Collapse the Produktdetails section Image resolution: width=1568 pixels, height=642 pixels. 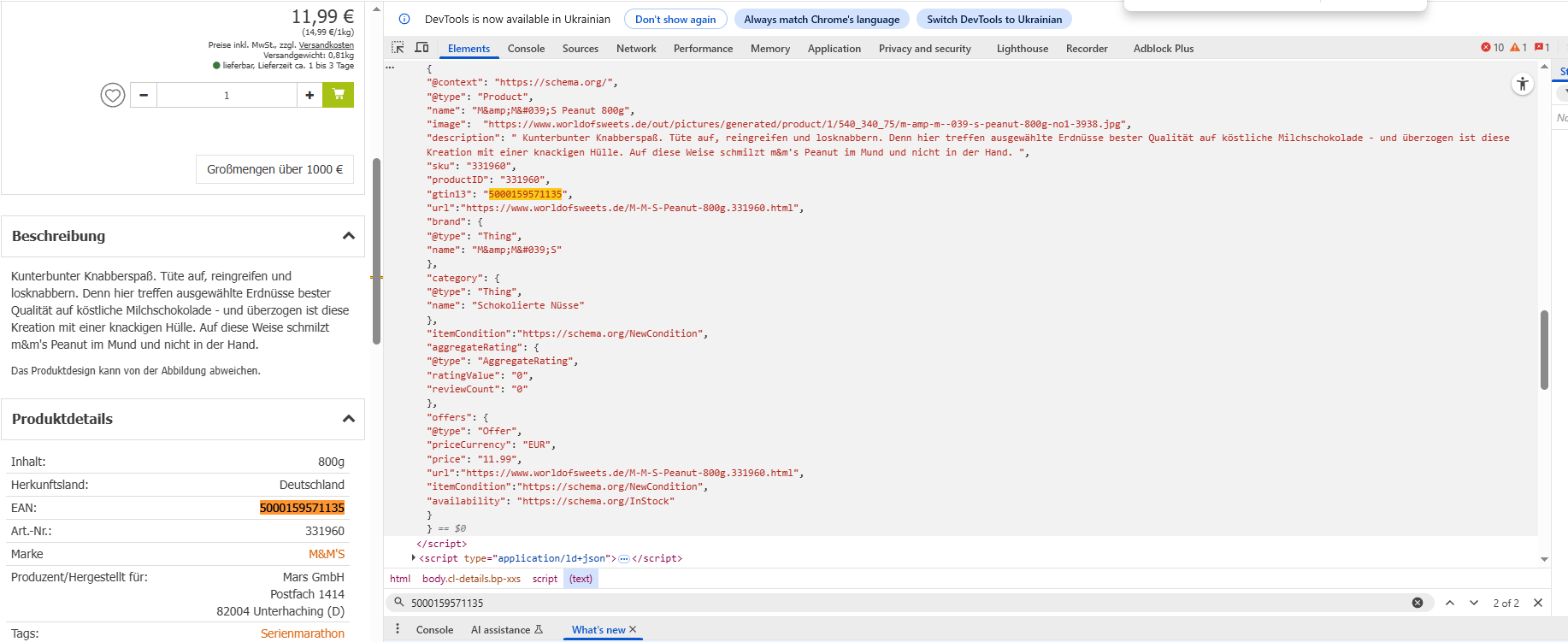349,419
